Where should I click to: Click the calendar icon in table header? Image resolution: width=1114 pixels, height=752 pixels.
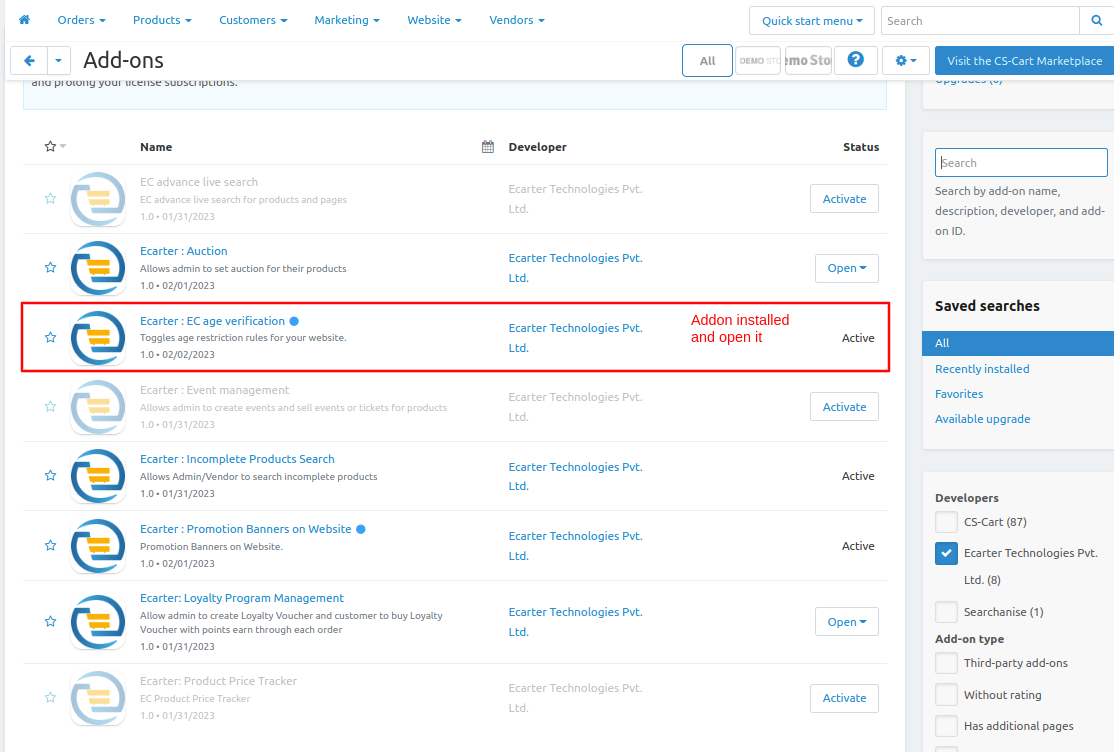(x=487, y=146)
